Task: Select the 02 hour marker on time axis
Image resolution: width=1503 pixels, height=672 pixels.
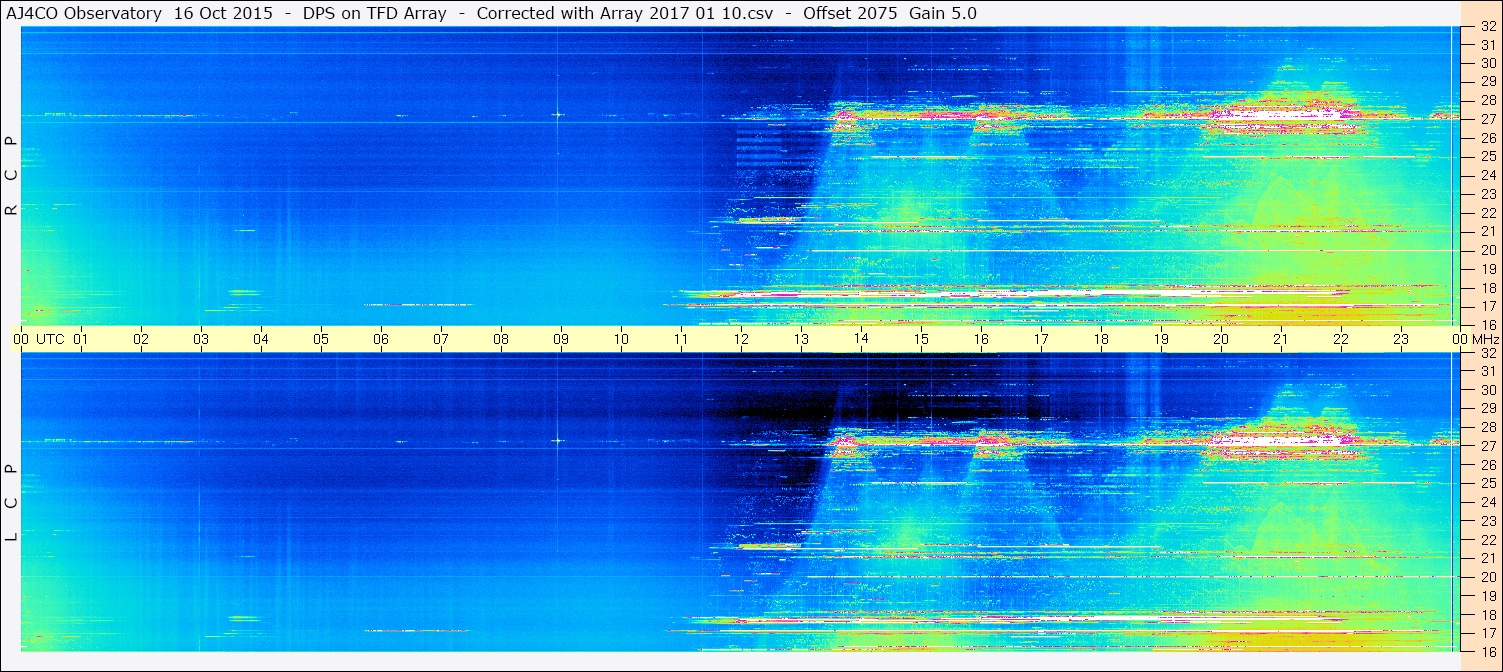Action: pyautogui.click(x=141, y=339)
